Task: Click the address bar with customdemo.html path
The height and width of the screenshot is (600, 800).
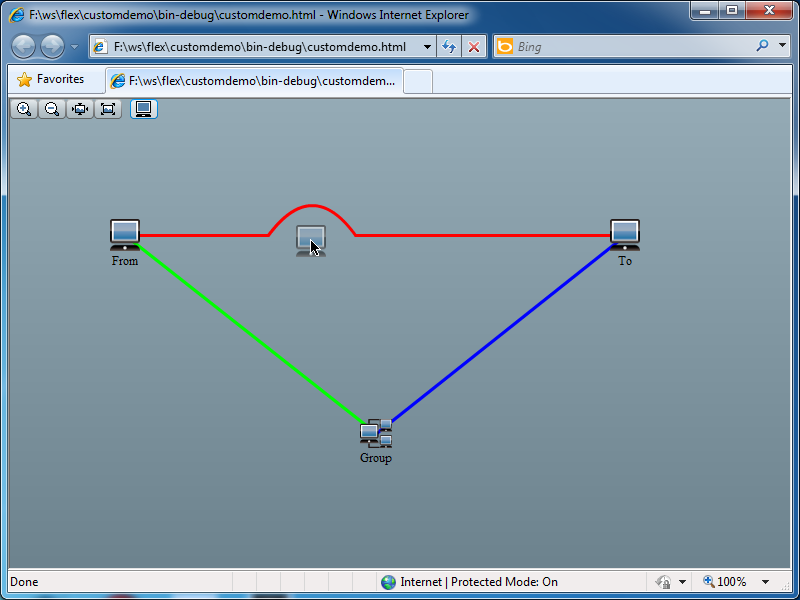Action: tap(263, 47)
